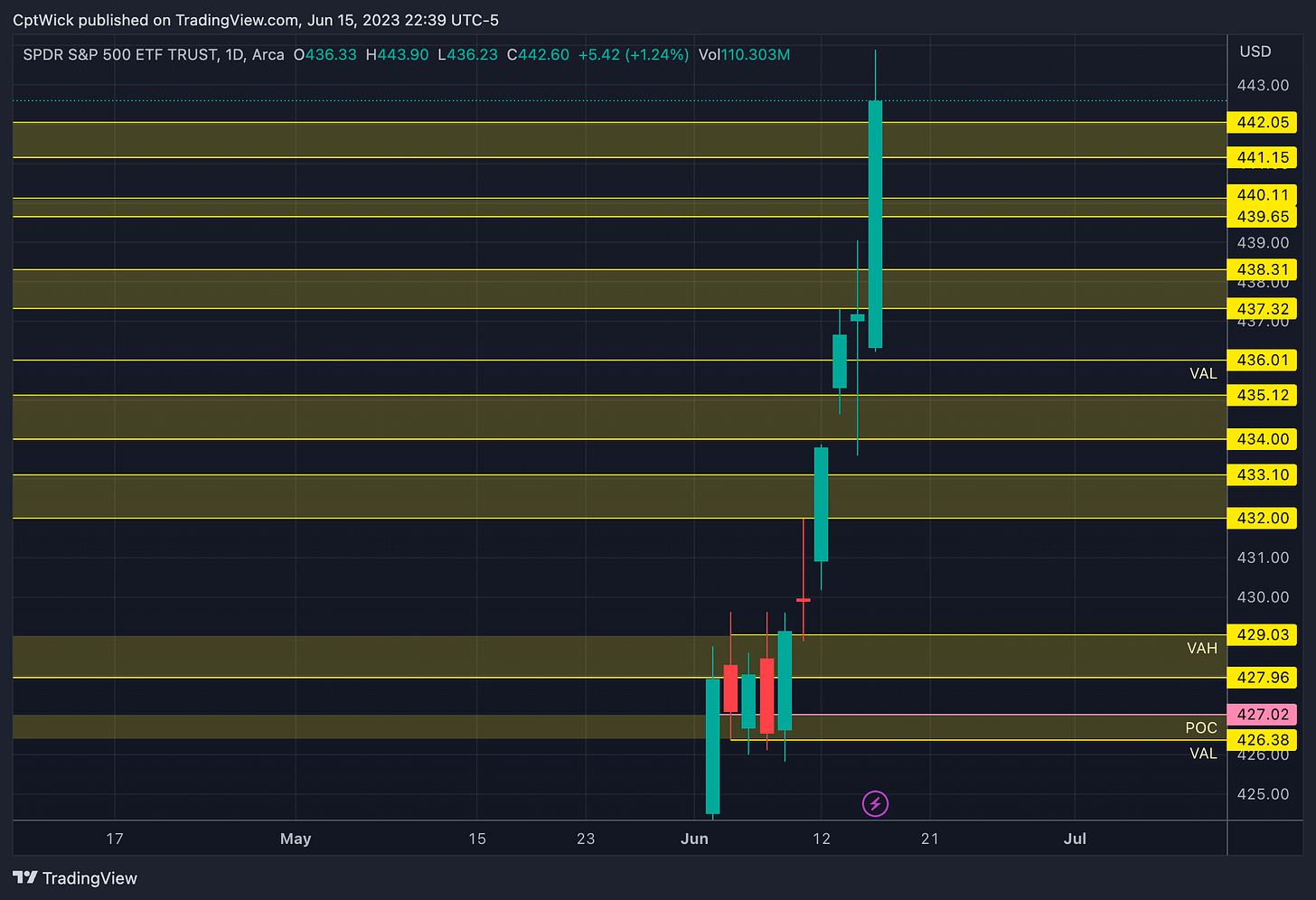The height and width of the screenshot is (900, 1316).
Task: Click the USD currency label
Action: tap(1255, 52)
